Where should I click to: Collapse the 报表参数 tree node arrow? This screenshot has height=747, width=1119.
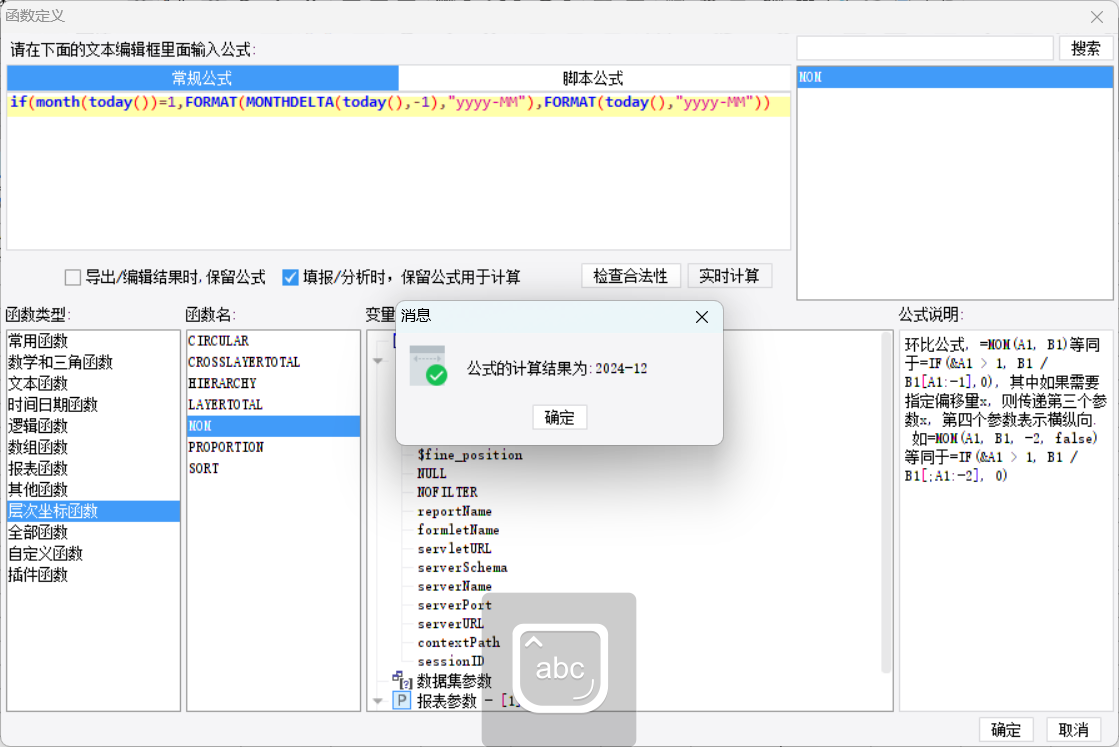pos(378,701)
